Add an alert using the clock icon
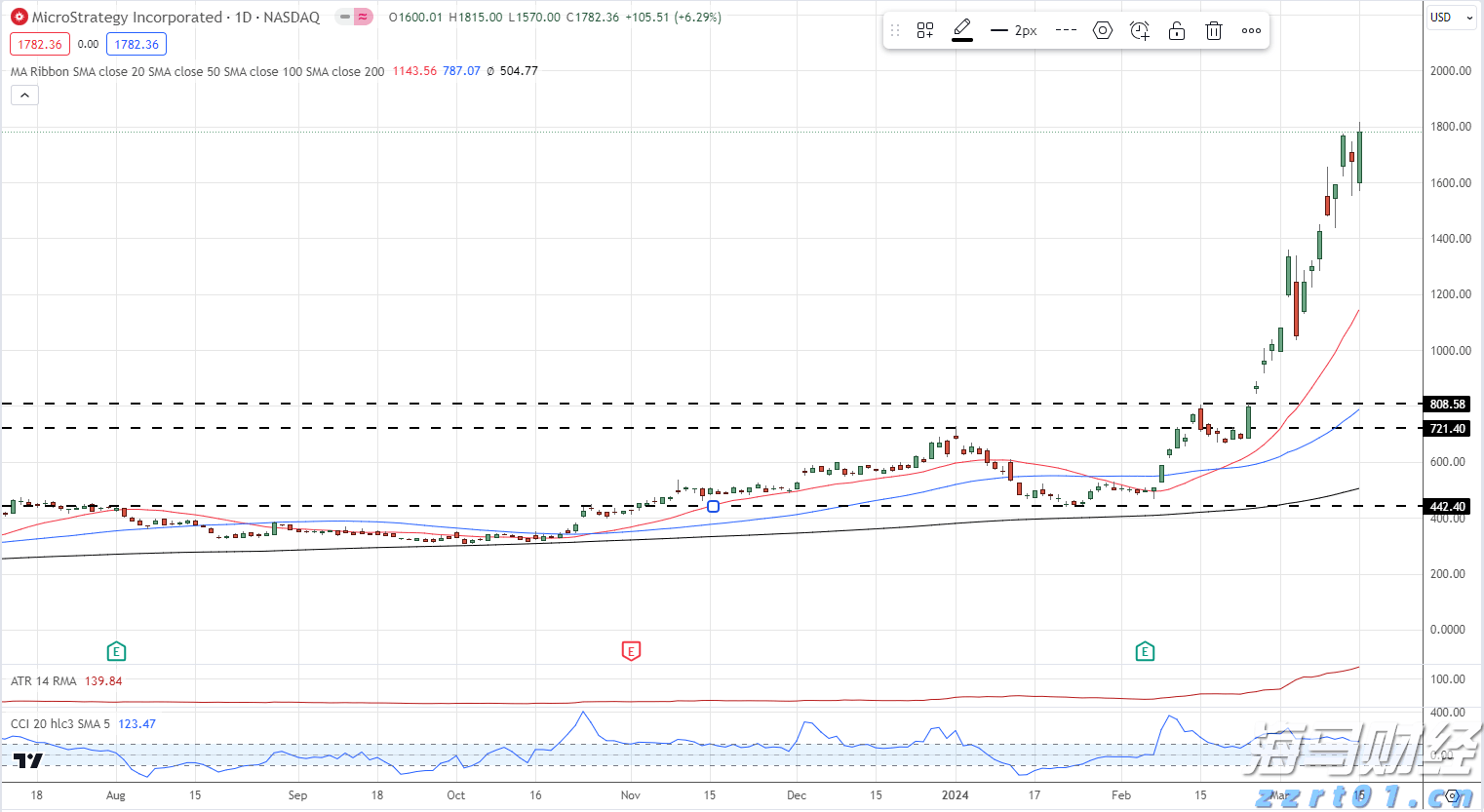The image size is (1484, 812). [1139, 30]
